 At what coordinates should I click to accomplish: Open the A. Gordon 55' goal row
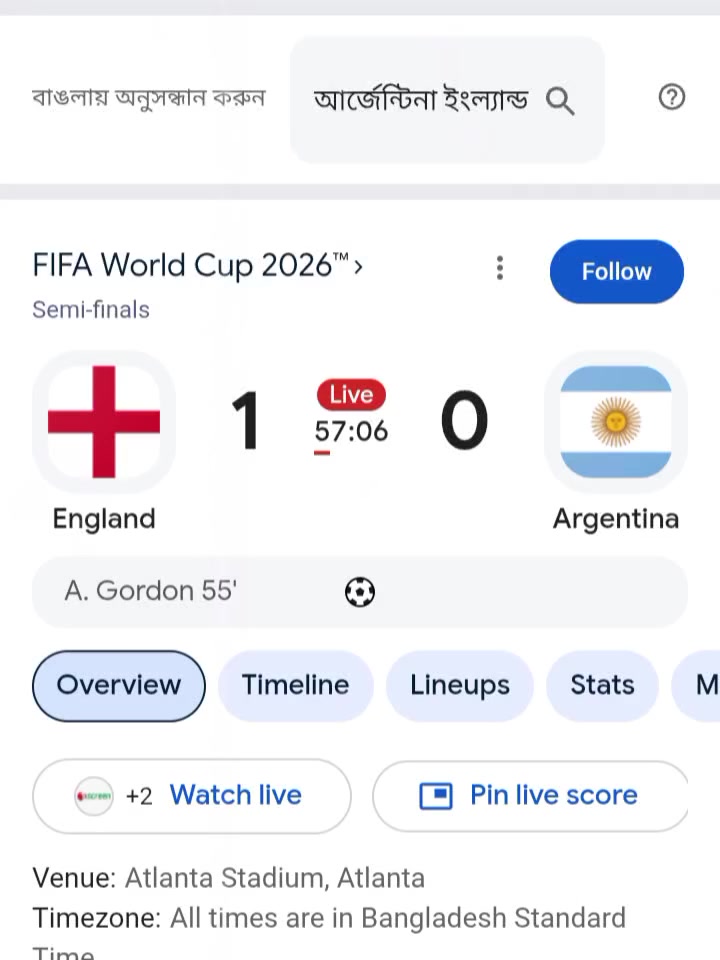[x=360, y=592]
